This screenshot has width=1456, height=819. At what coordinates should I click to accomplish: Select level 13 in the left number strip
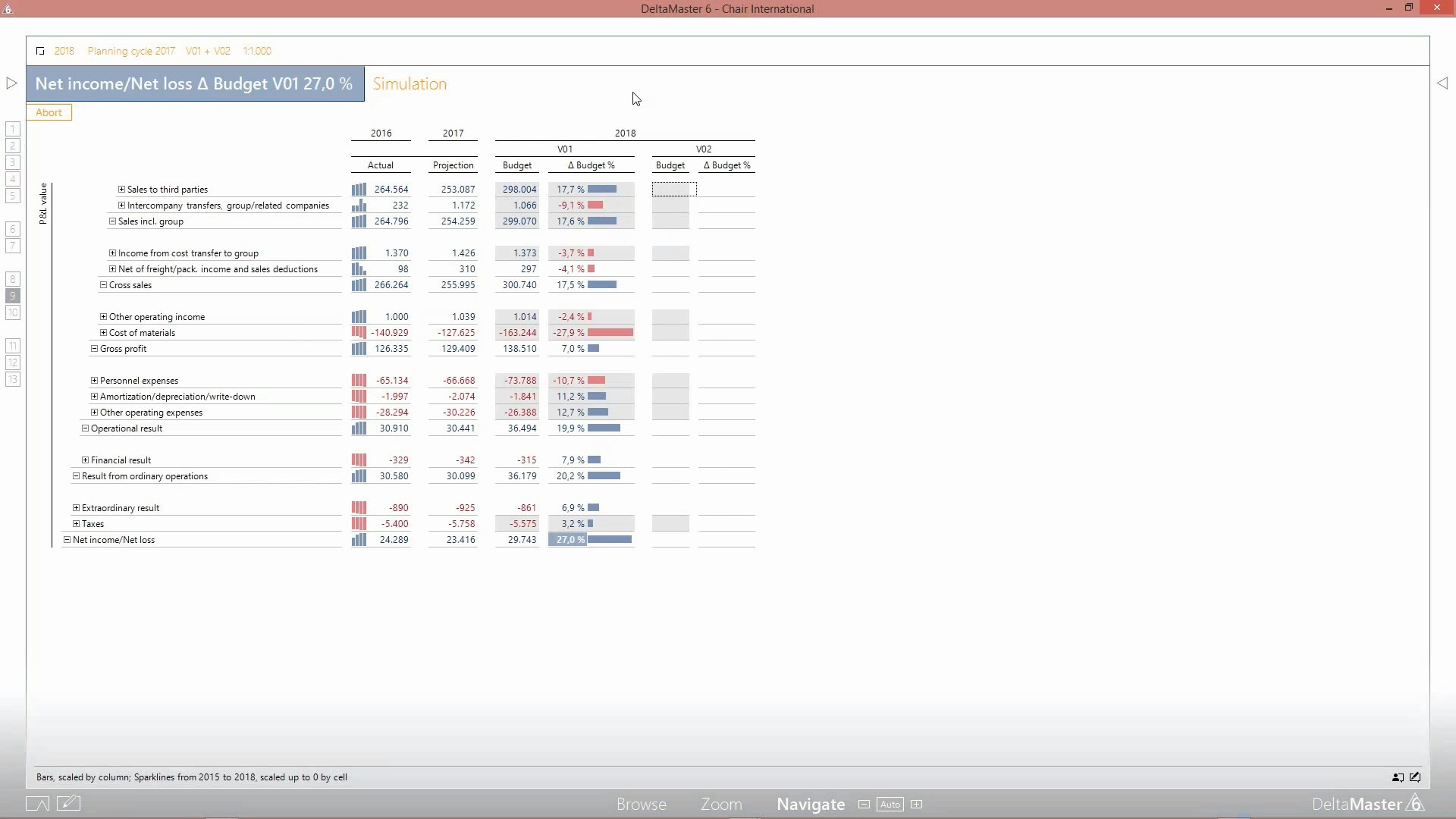coord(13,379)
